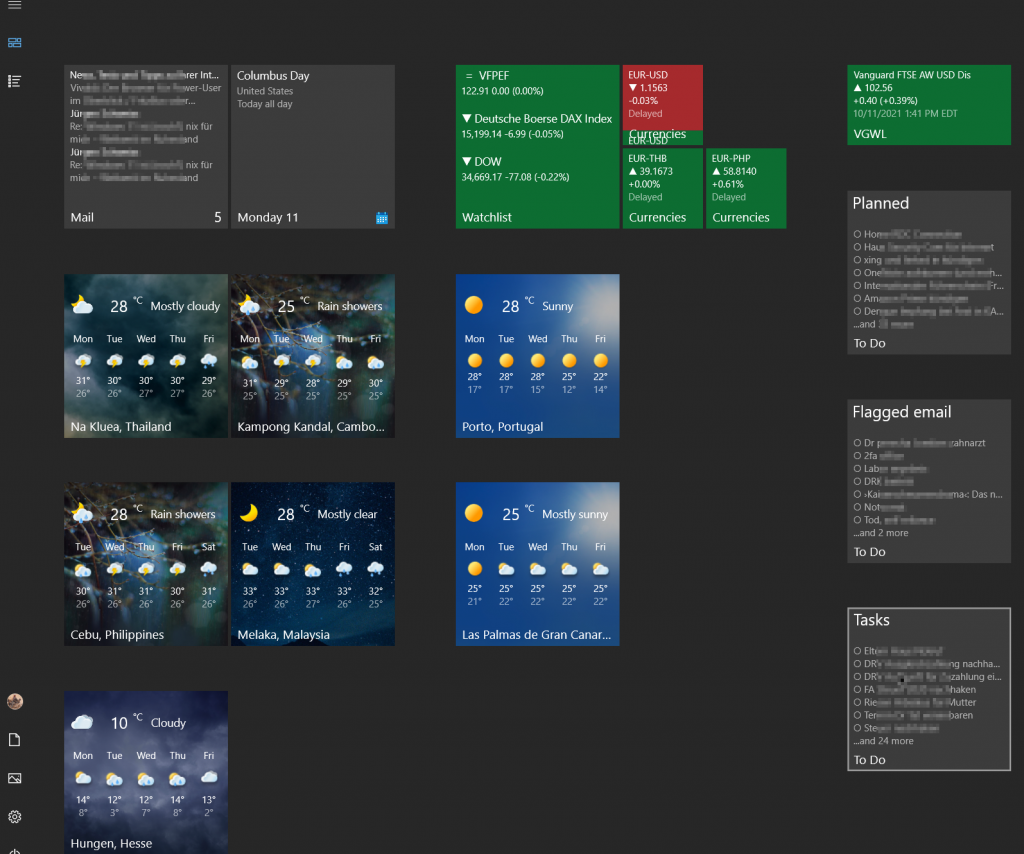Expand the Start hamburger menu

coord(14,5)
